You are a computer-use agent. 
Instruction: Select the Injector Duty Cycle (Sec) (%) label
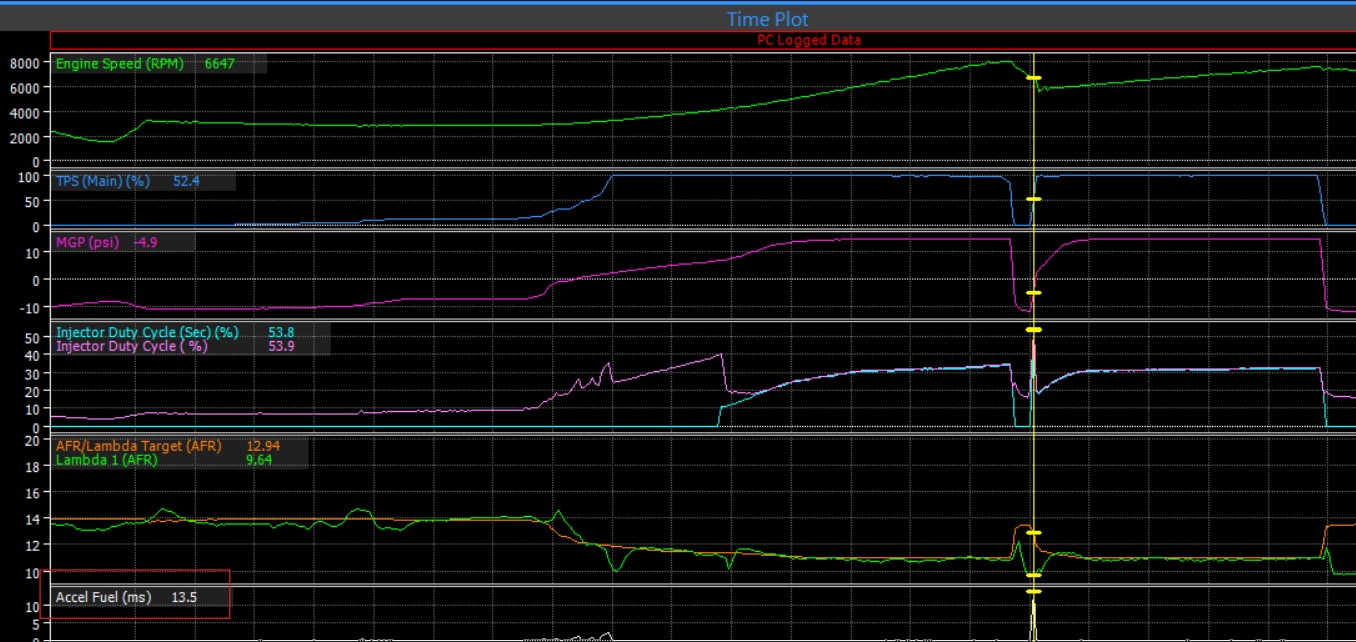(147, 333)
